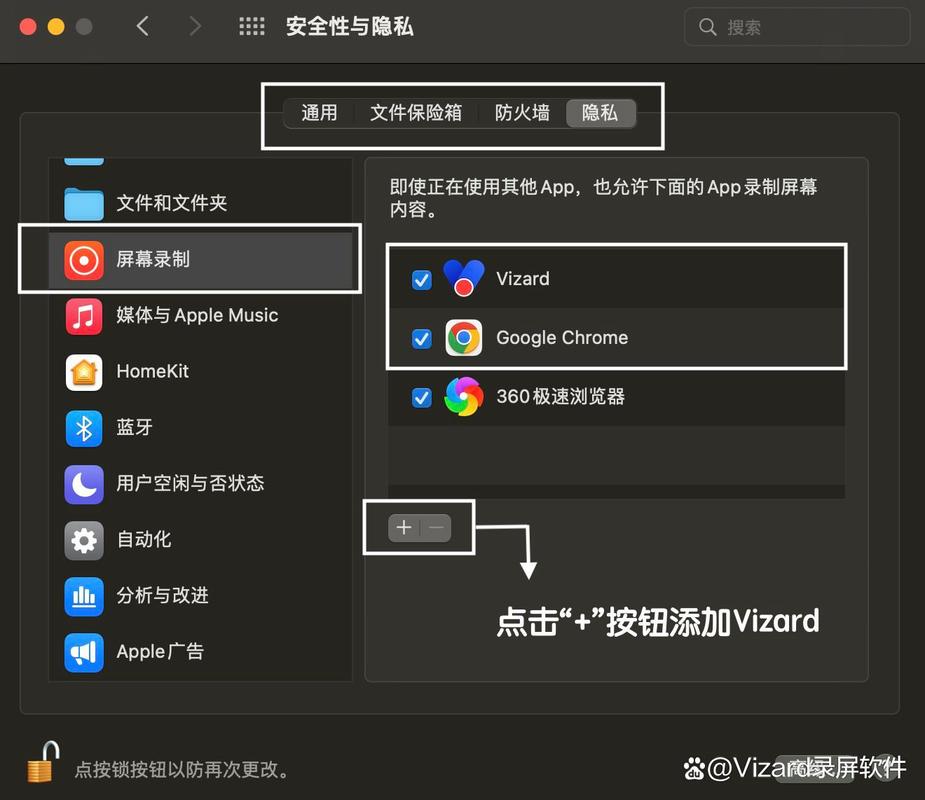Click the Apple Advertising (Apple广告) megaphone icon
The height and width of the screenshot is (800, 925).
[84, 652]
